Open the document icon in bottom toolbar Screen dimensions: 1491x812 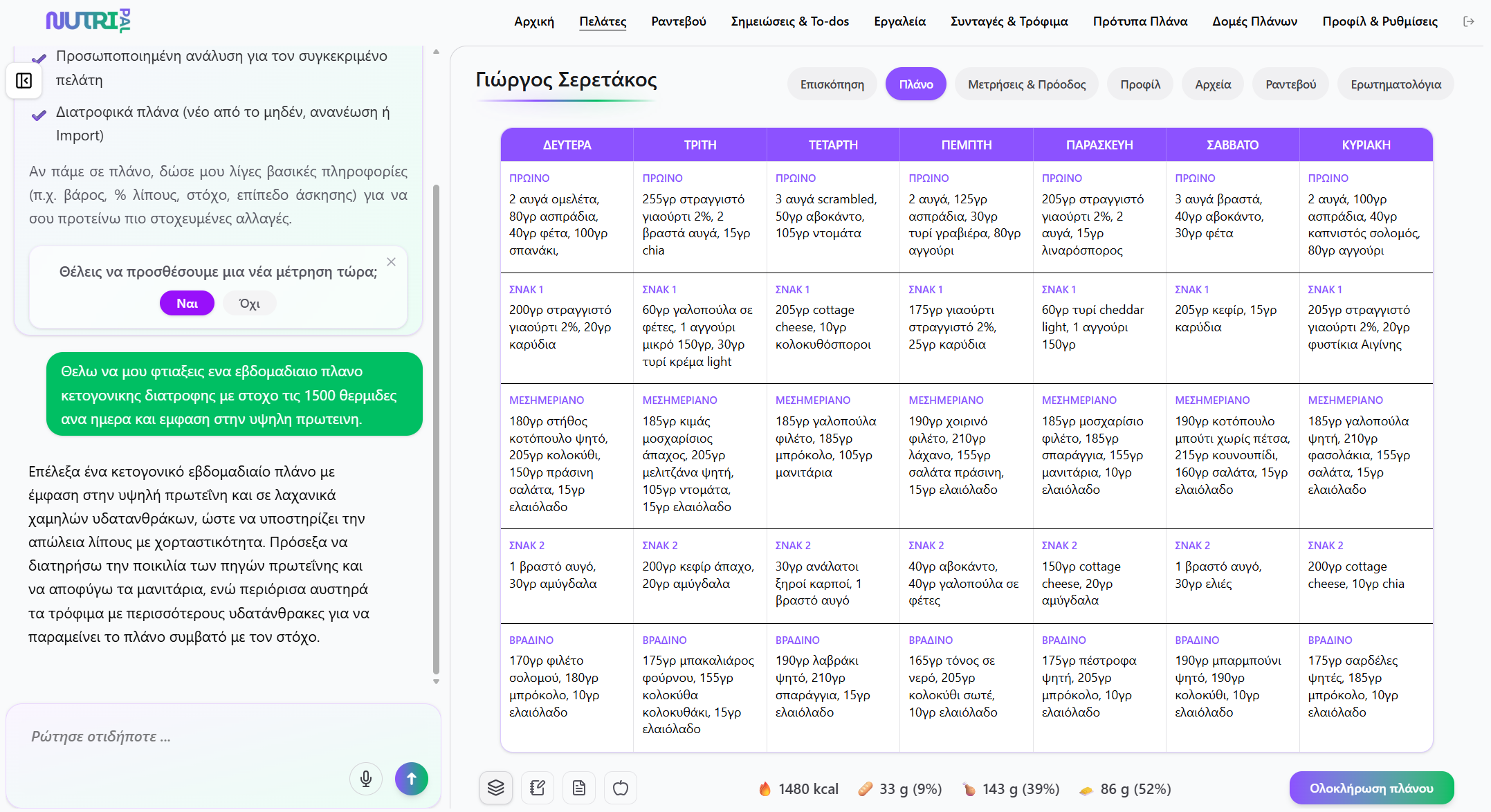579,788
